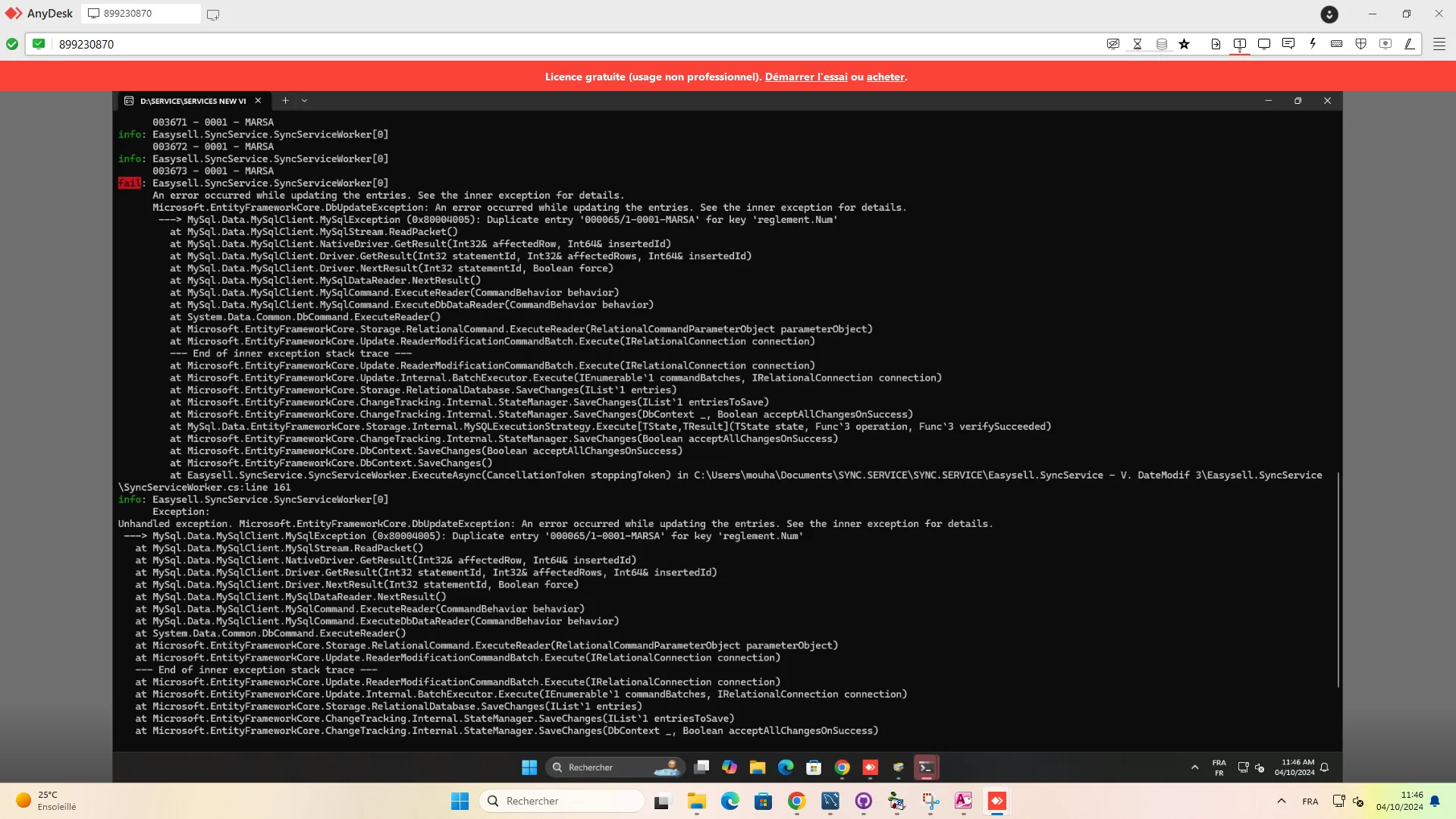Open the keyboard settings icon
This screenshot has width=1456, height=819.
[x=1337, y=44]
